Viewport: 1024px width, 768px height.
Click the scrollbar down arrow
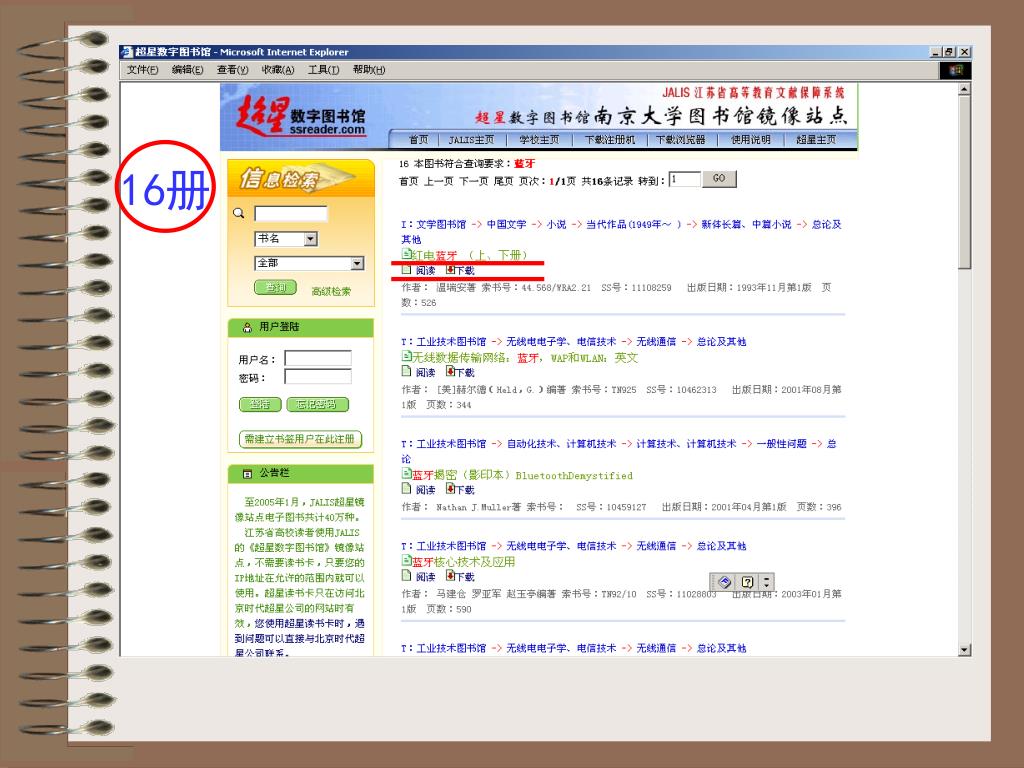[965, 650]
